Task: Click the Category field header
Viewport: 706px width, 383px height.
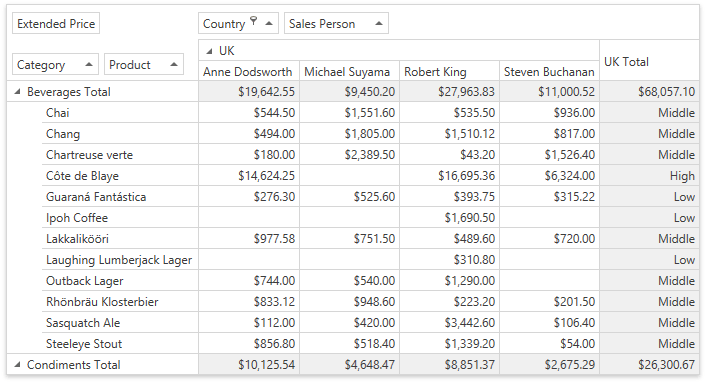Action: click(x=55, y=64)
